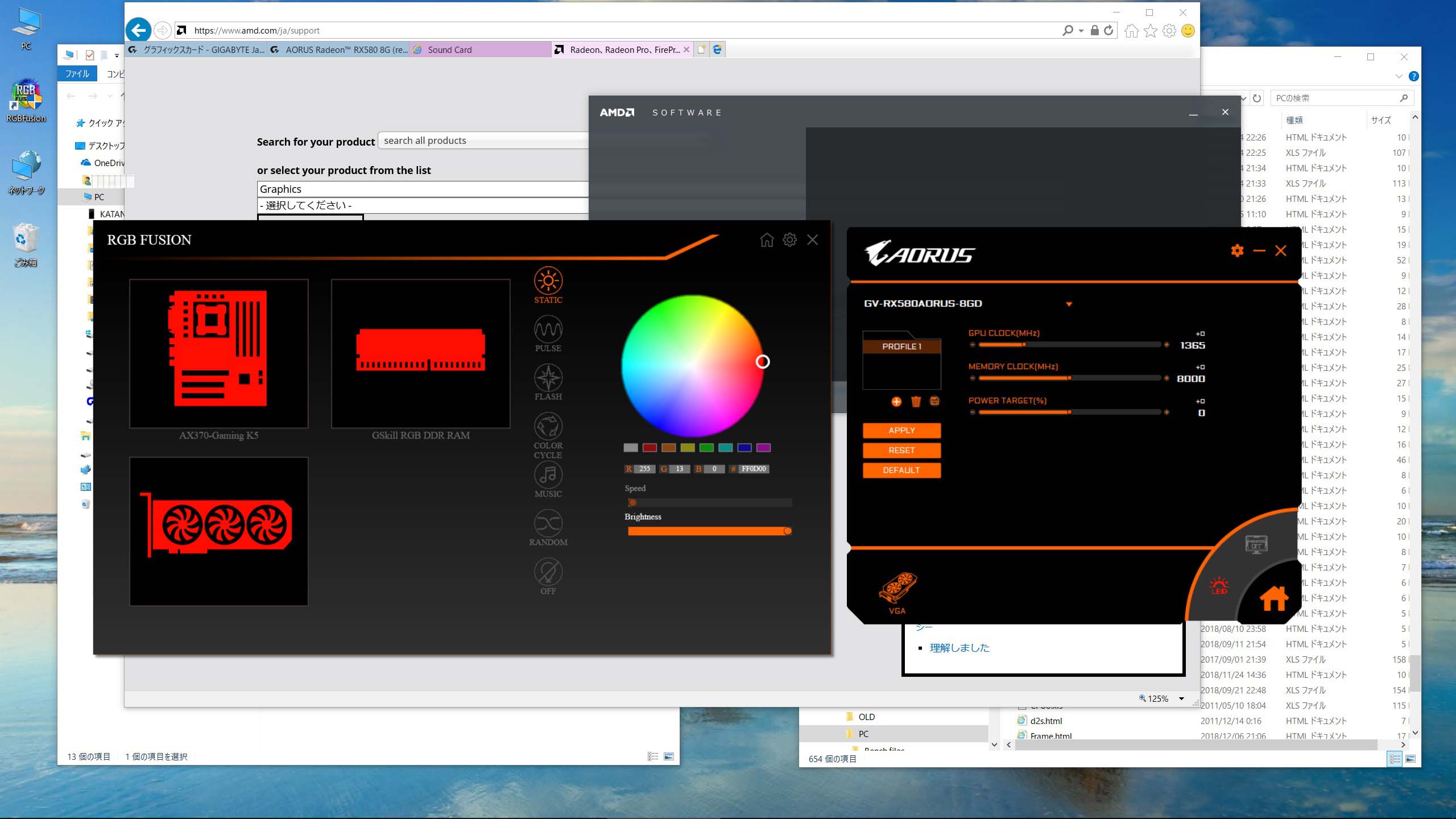Switch to the AORUS Radeon RX580 8G tab
The image size is (1456, 819).
pyautogui.click(x=339, y=50)
